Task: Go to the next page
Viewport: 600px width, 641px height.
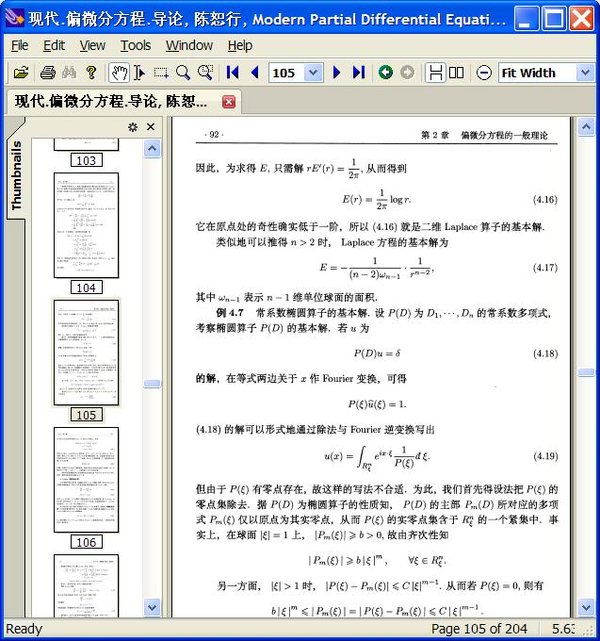Action: (337, 73)
